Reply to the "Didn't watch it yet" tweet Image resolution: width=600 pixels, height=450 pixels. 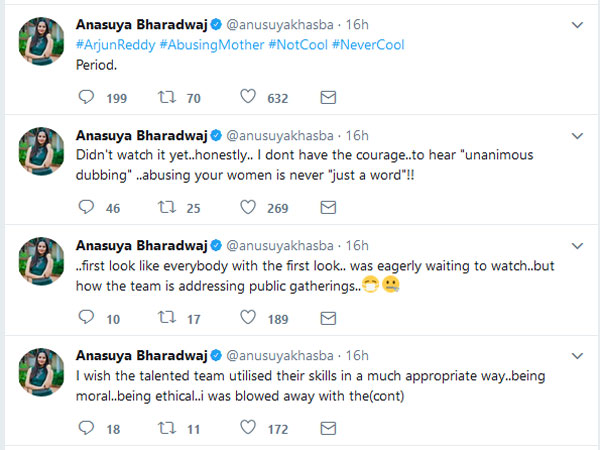pyautogui.click(x=86, y=208)
